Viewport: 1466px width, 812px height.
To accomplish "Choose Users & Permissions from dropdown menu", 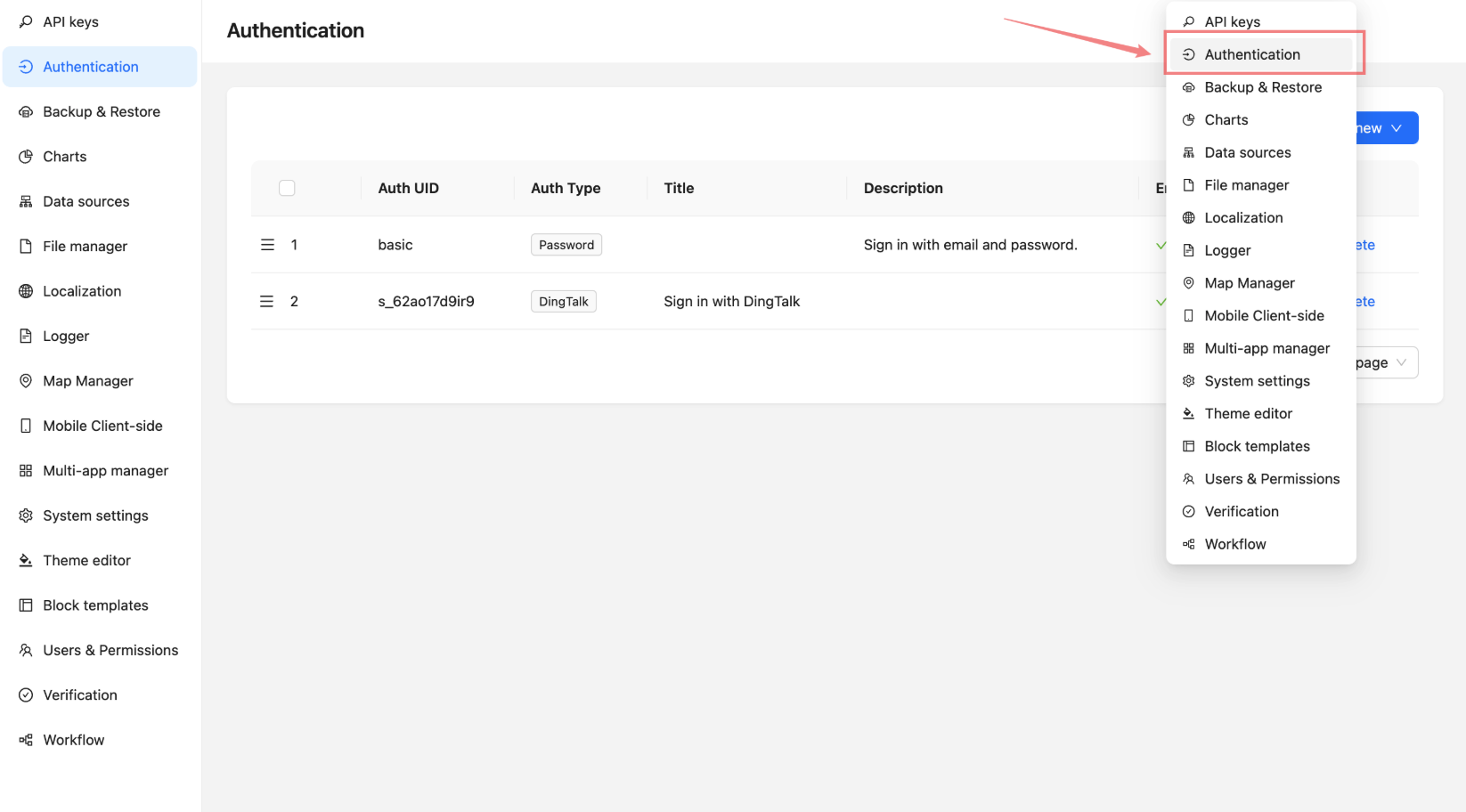I will point(1271,479).
